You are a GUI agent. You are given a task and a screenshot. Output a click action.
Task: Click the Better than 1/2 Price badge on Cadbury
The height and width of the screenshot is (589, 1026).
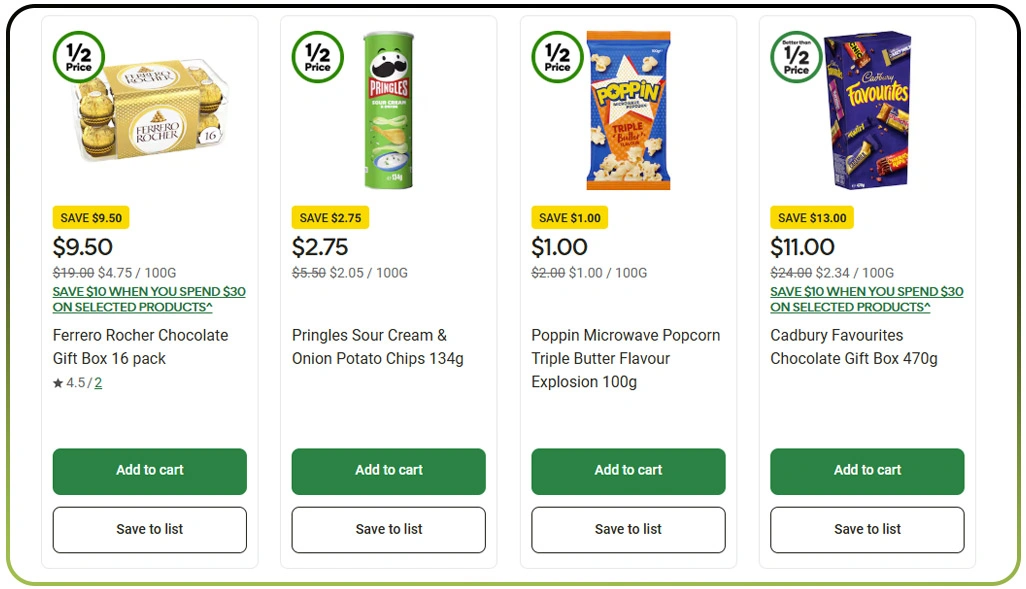point(796,57)
